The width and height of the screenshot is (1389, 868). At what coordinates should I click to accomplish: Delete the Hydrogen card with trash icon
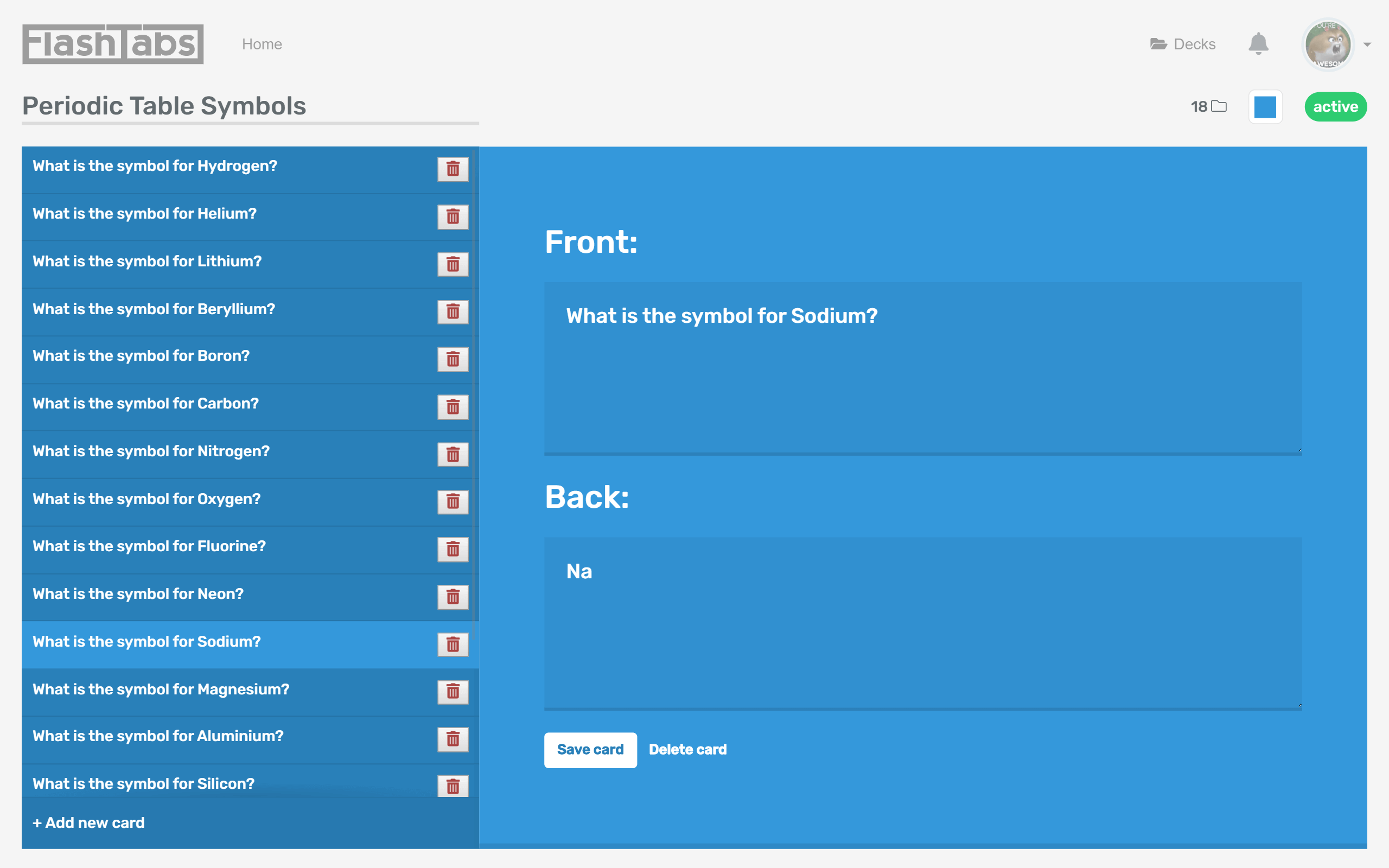coord(453,169)
